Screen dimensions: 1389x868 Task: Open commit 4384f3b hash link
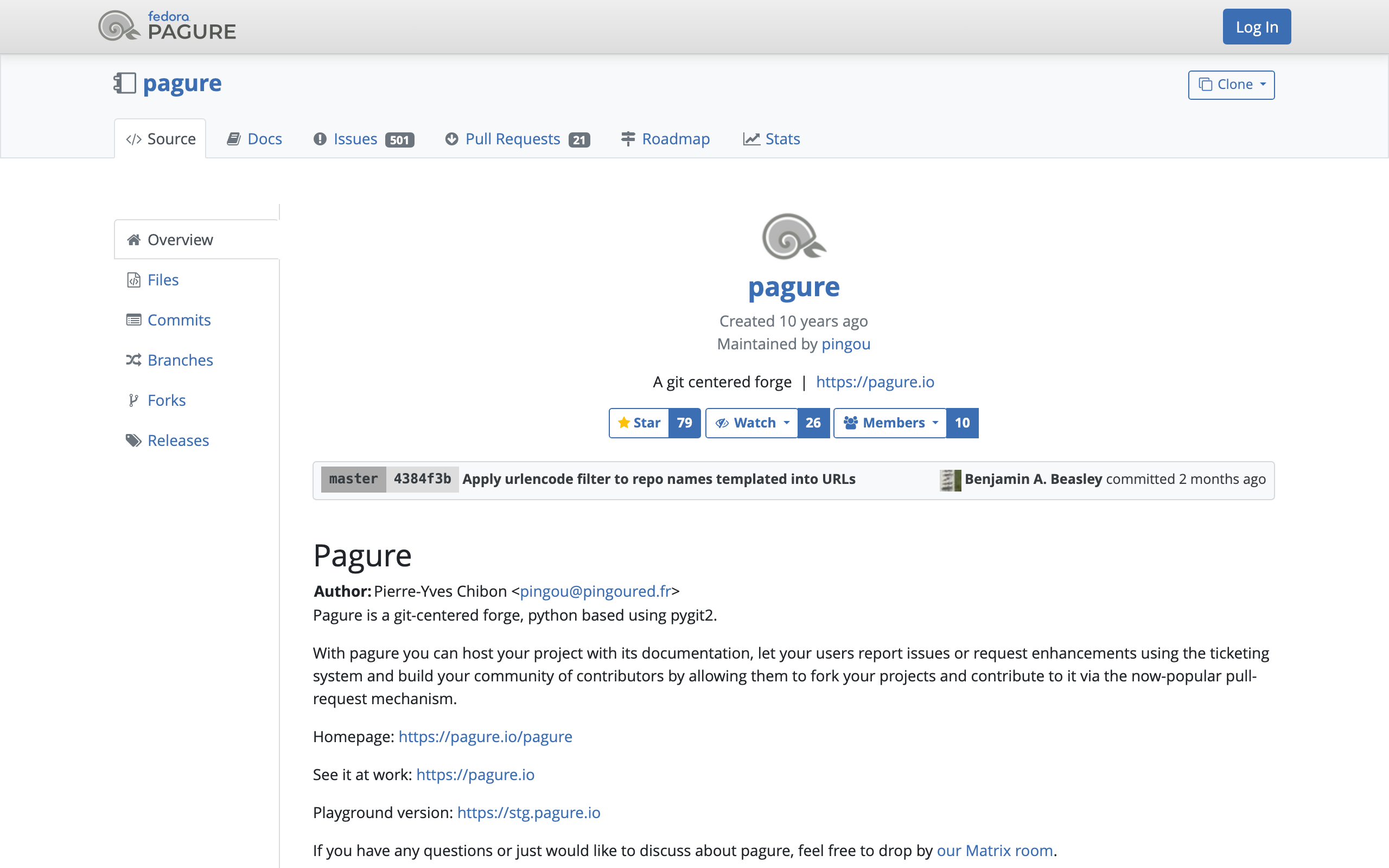[x=422, y=479]
